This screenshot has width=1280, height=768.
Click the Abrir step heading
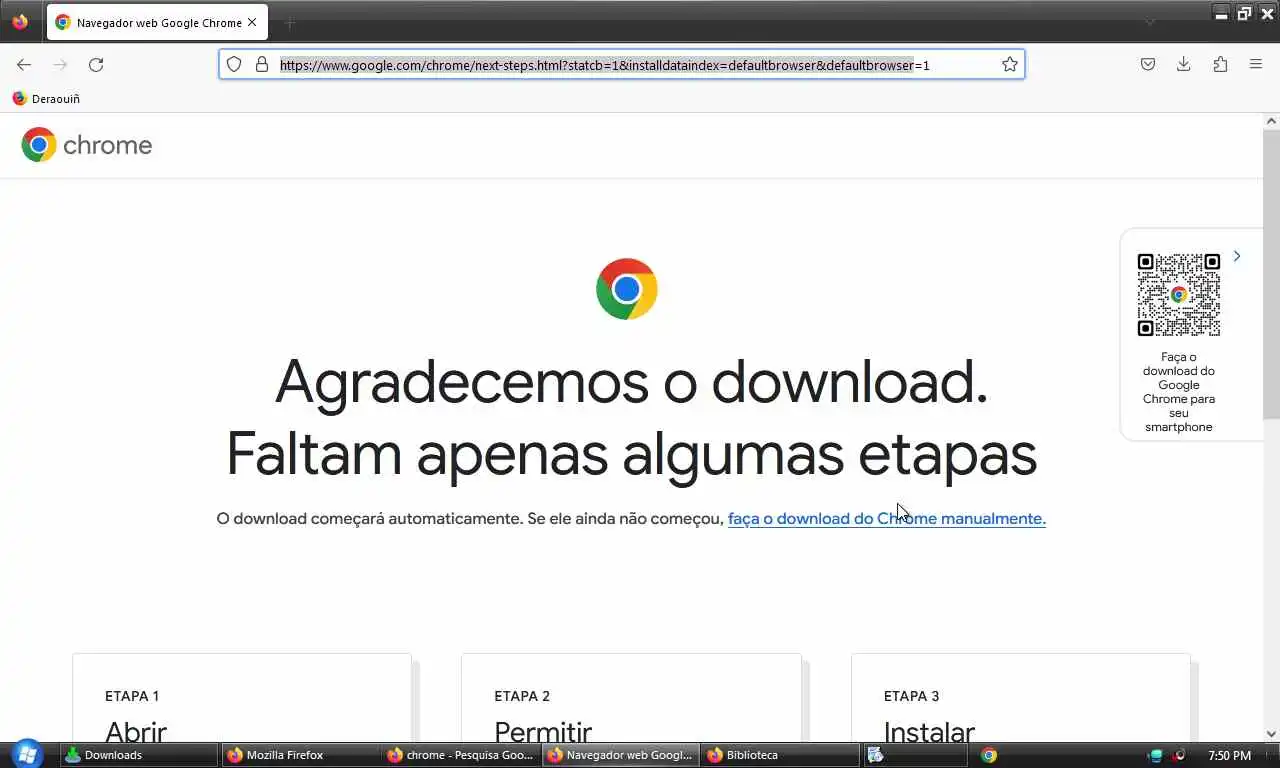tap(136, 731)
